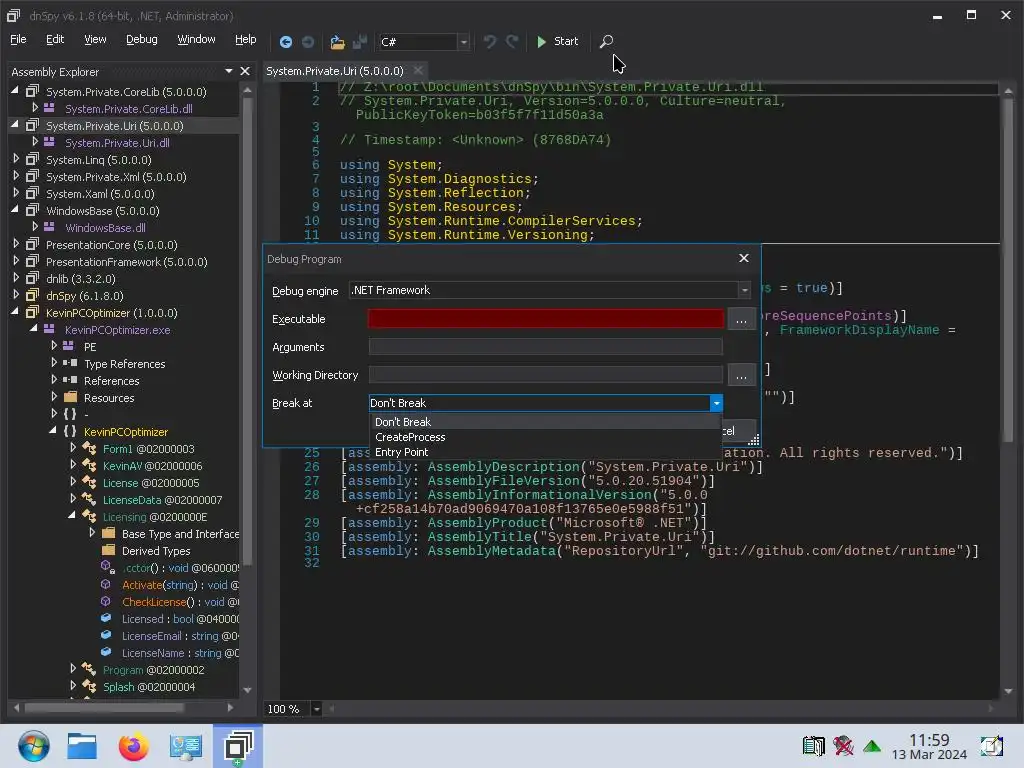Click the Start debugging button
Screen dimensions: 1024x768
tap(557, 41)
